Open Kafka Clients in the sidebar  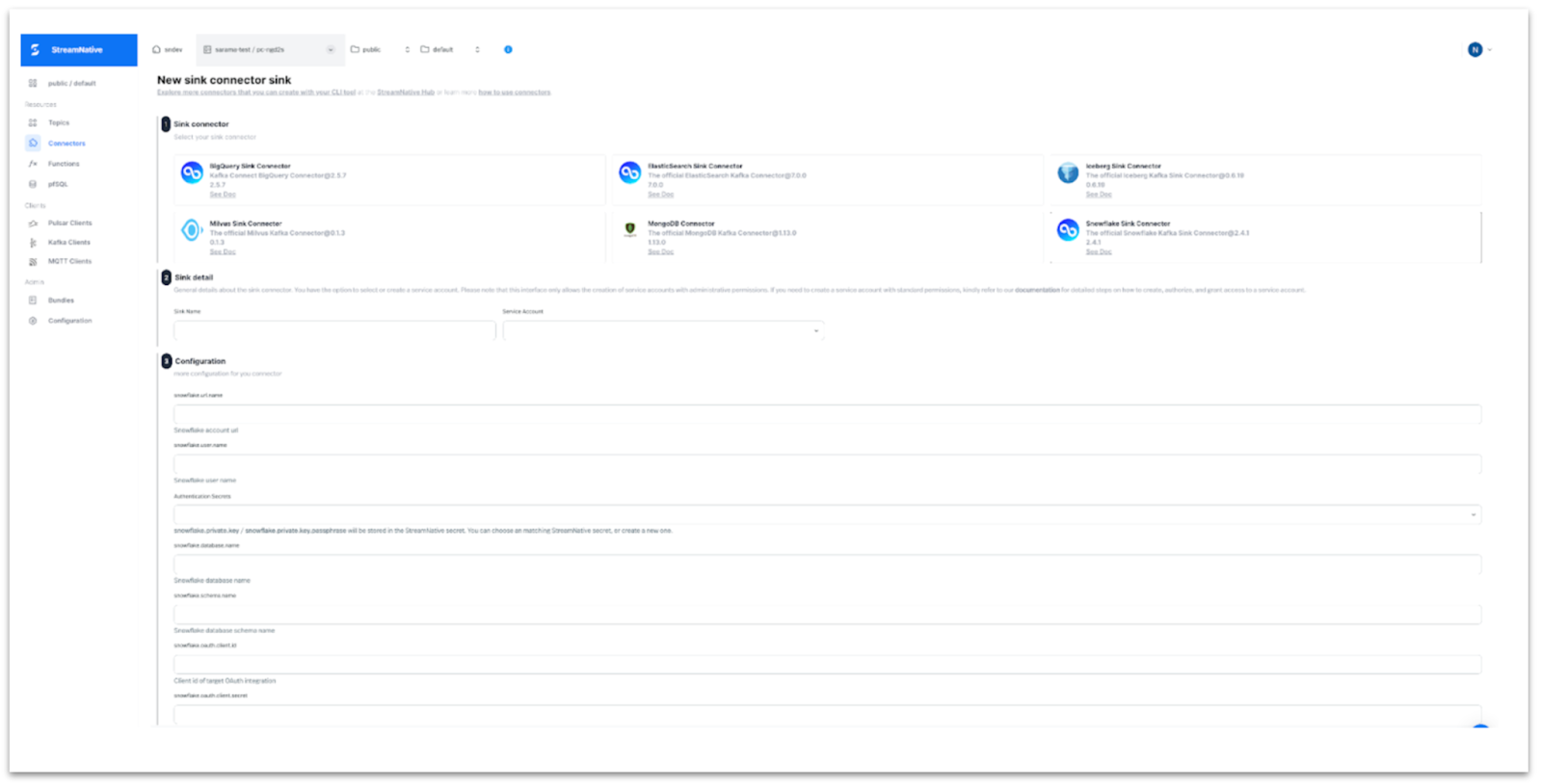[69, 243]
